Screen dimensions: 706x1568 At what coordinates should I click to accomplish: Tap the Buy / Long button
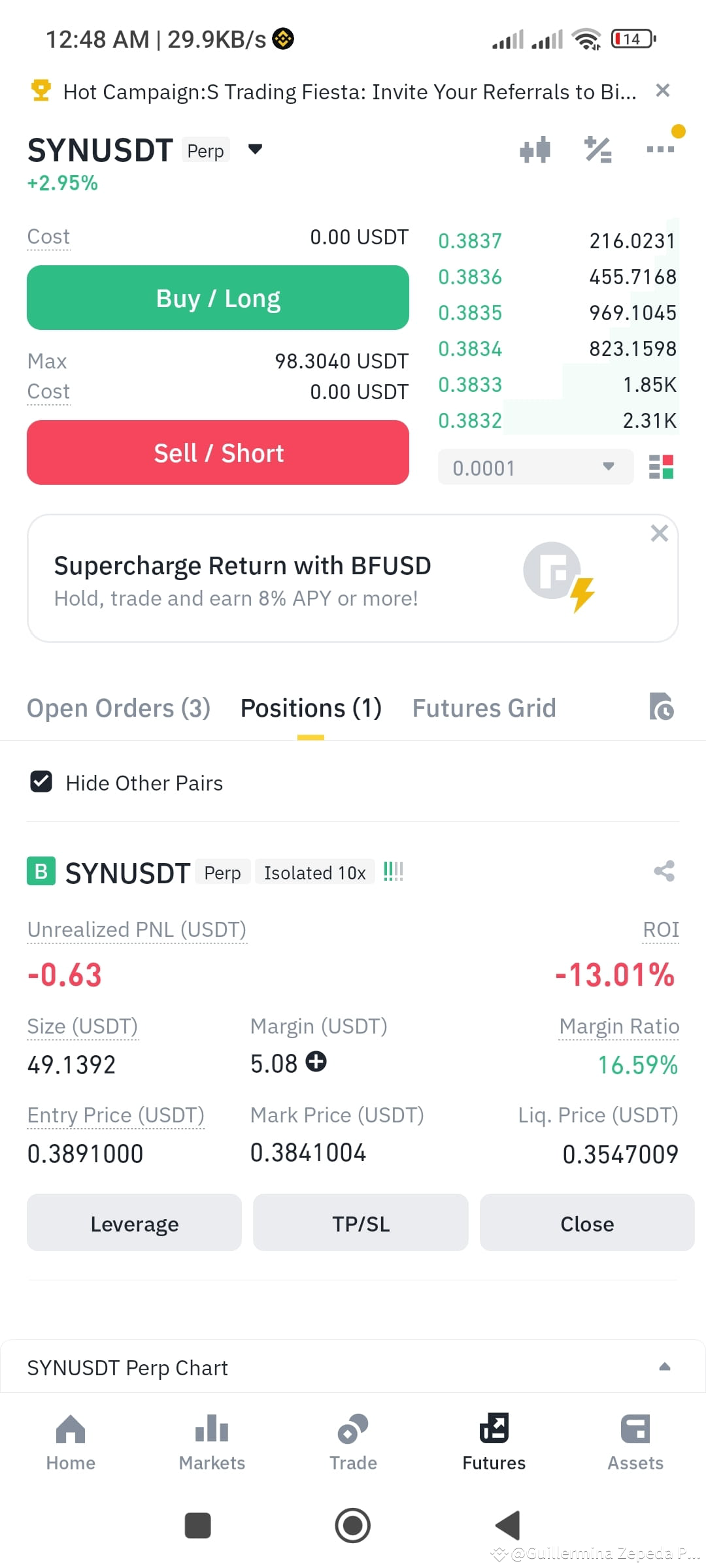pos(218,298)
